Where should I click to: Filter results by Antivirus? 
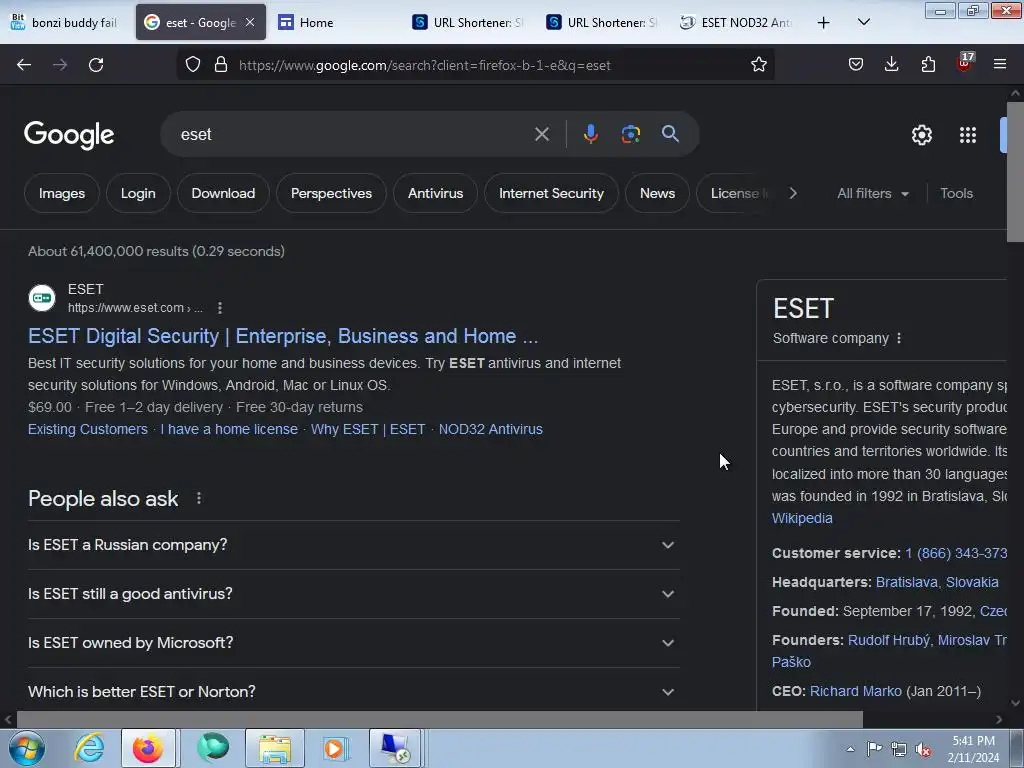[435, 193]
